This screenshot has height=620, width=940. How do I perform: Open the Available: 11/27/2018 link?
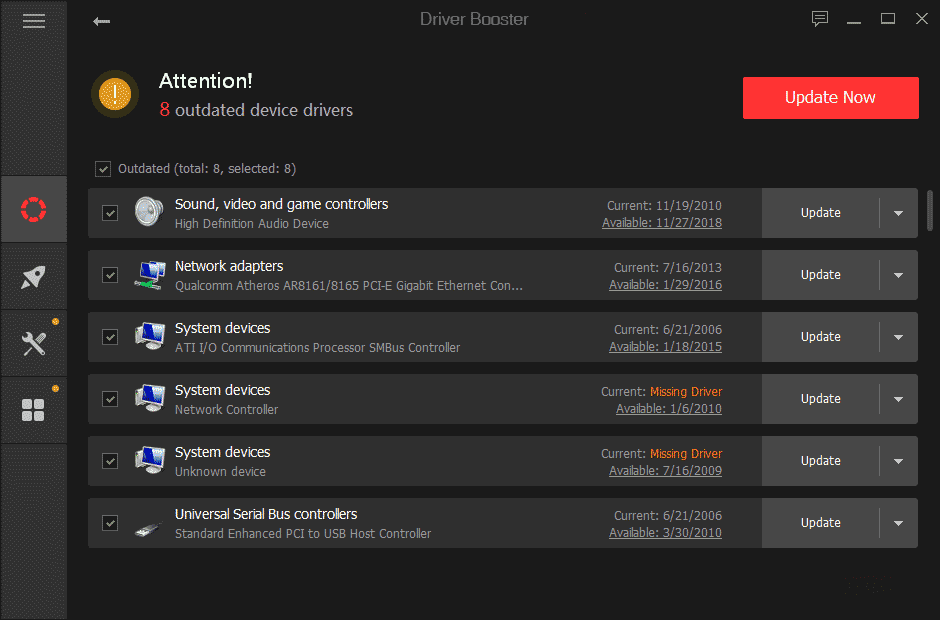[x=661, y=222]
